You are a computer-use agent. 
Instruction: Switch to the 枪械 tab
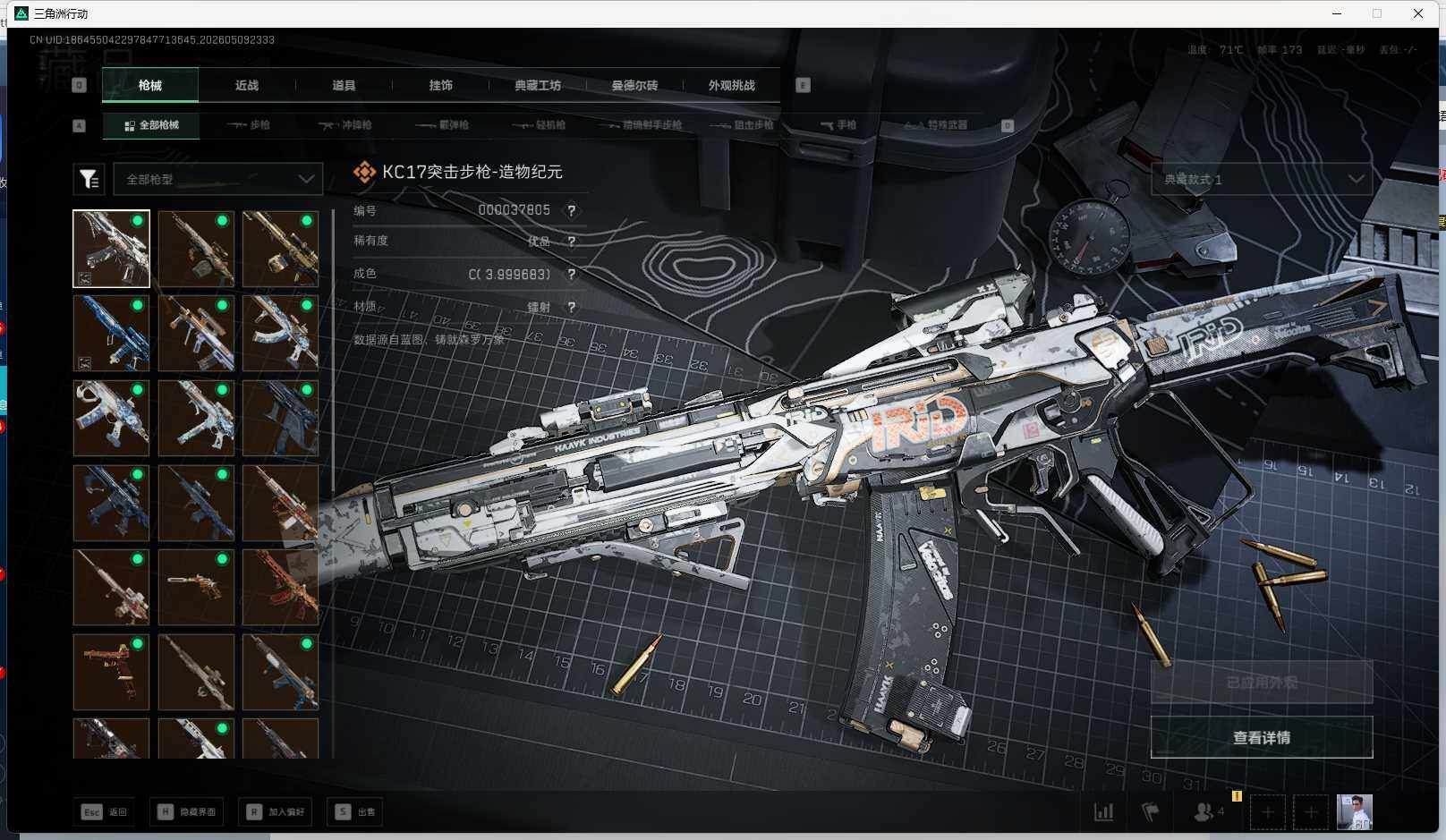point(150,85)
